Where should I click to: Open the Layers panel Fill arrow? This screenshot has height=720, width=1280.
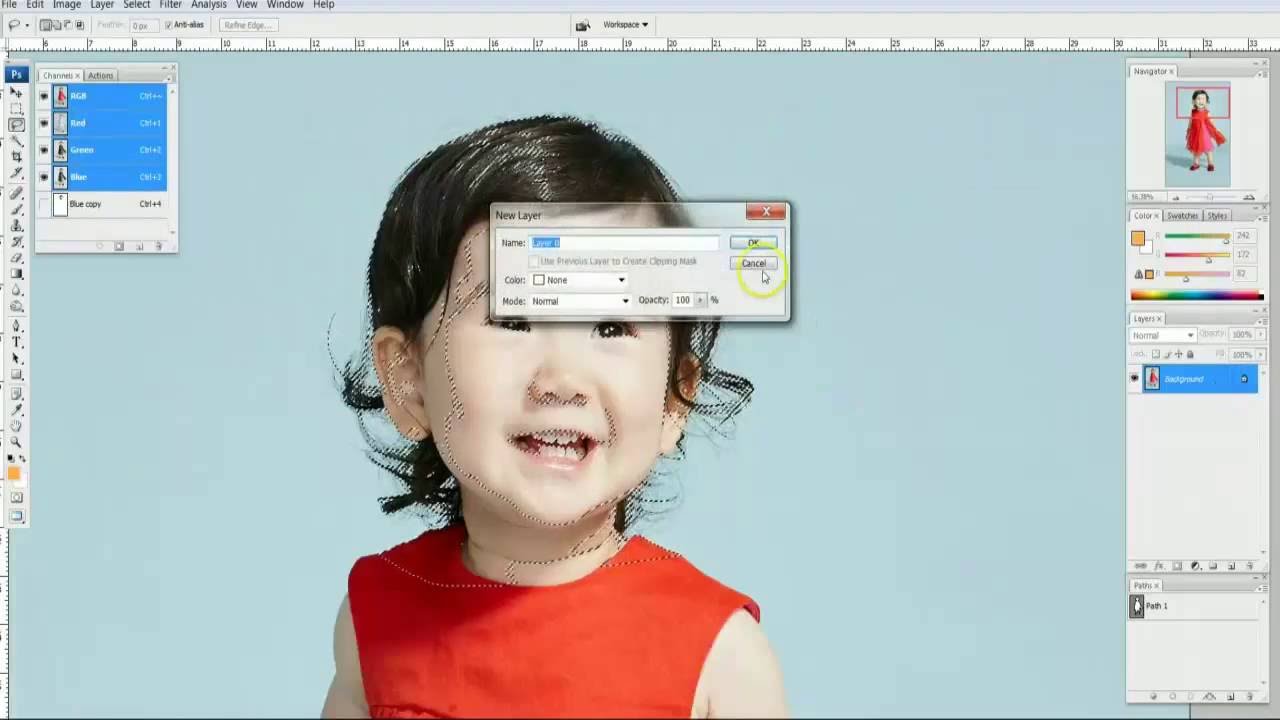click(x=1260, y=354)
